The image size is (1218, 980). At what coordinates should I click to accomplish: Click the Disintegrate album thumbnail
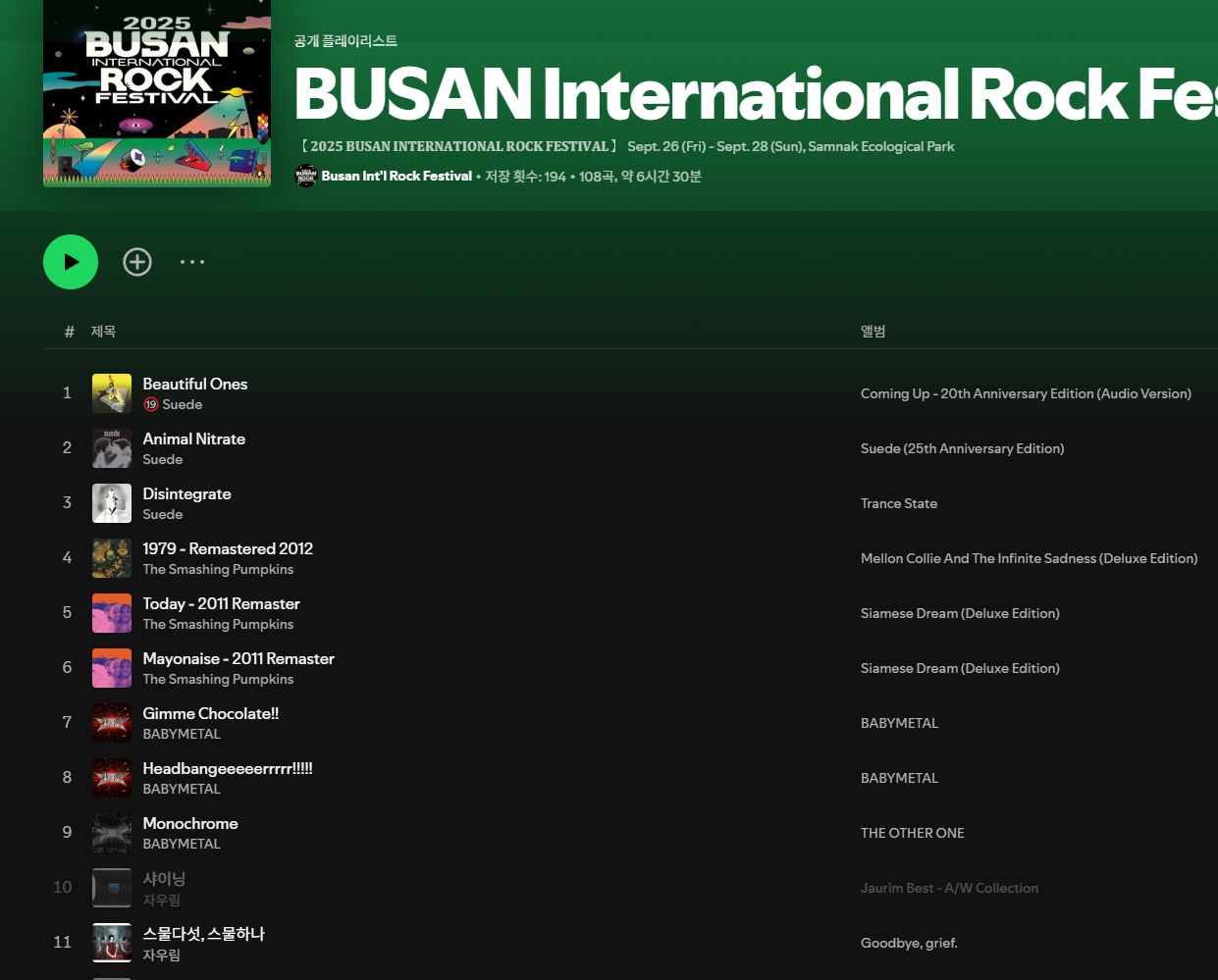tap(112, 503)
